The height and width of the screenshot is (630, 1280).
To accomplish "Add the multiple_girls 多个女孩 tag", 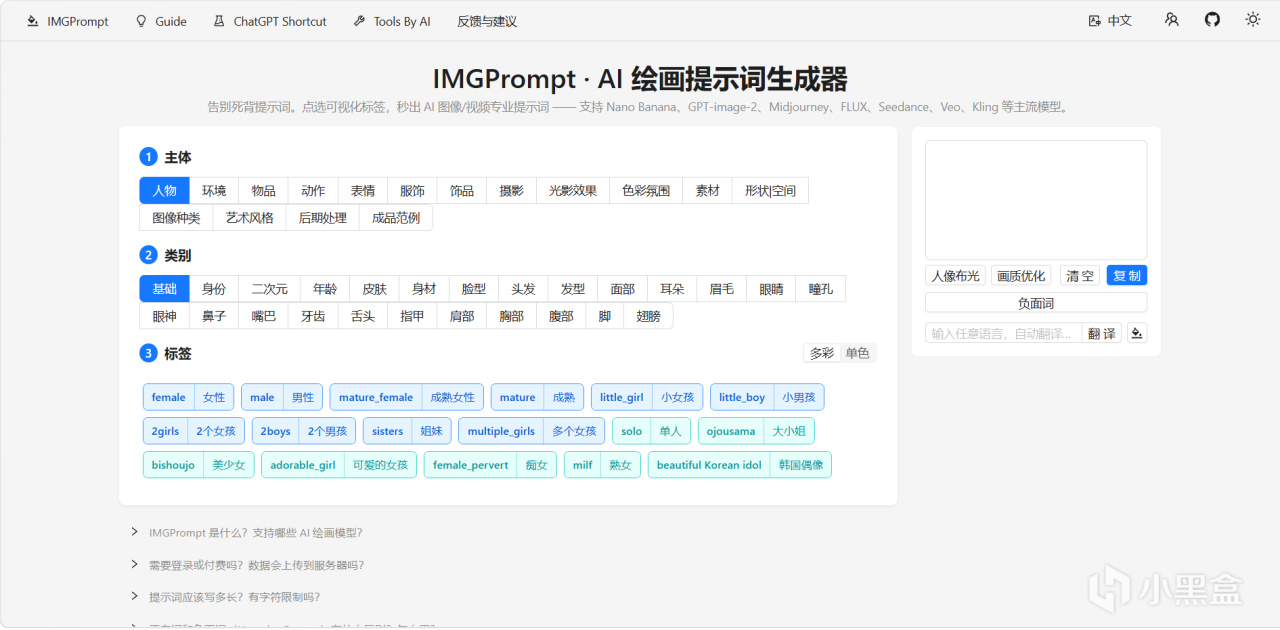I will tap(531, 431).
